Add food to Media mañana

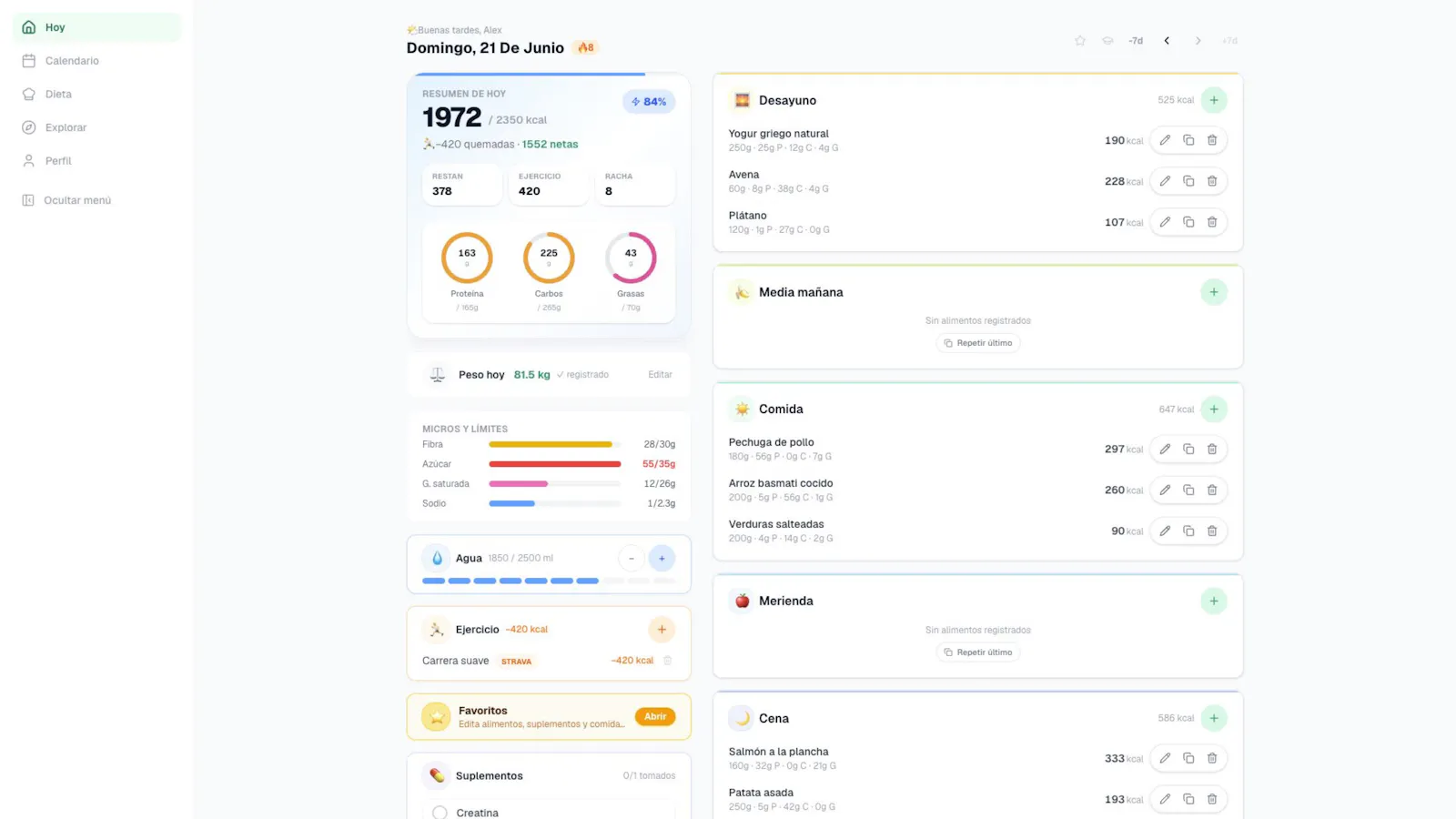pyautogui.click(x=1214, y=292)
